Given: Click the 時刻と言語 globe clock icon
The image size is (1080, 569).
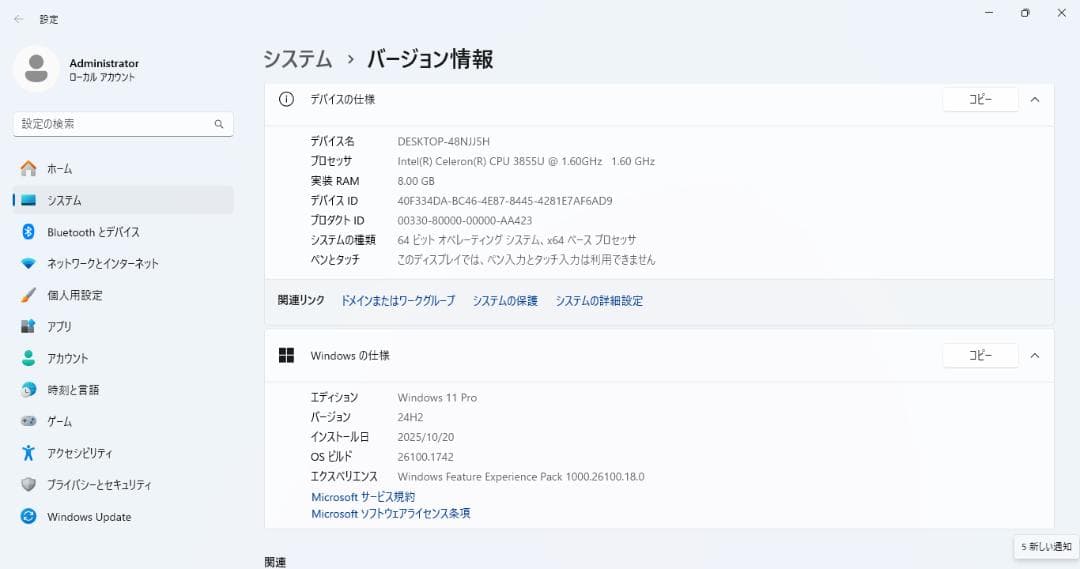Looking at the screenshot, I should (28, 390).
